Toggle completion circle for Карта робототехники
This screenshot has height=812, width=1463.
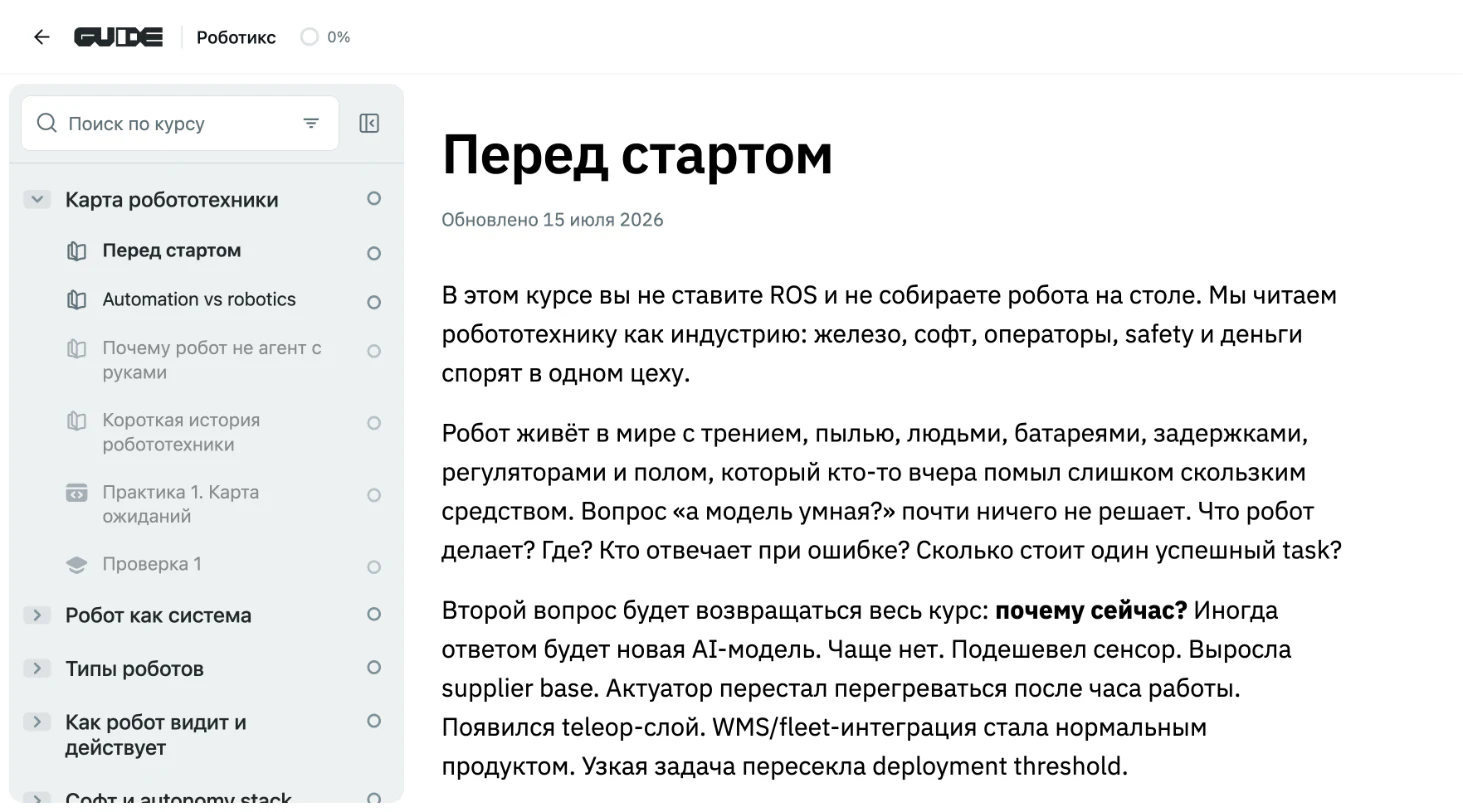(x=374, y=199)
